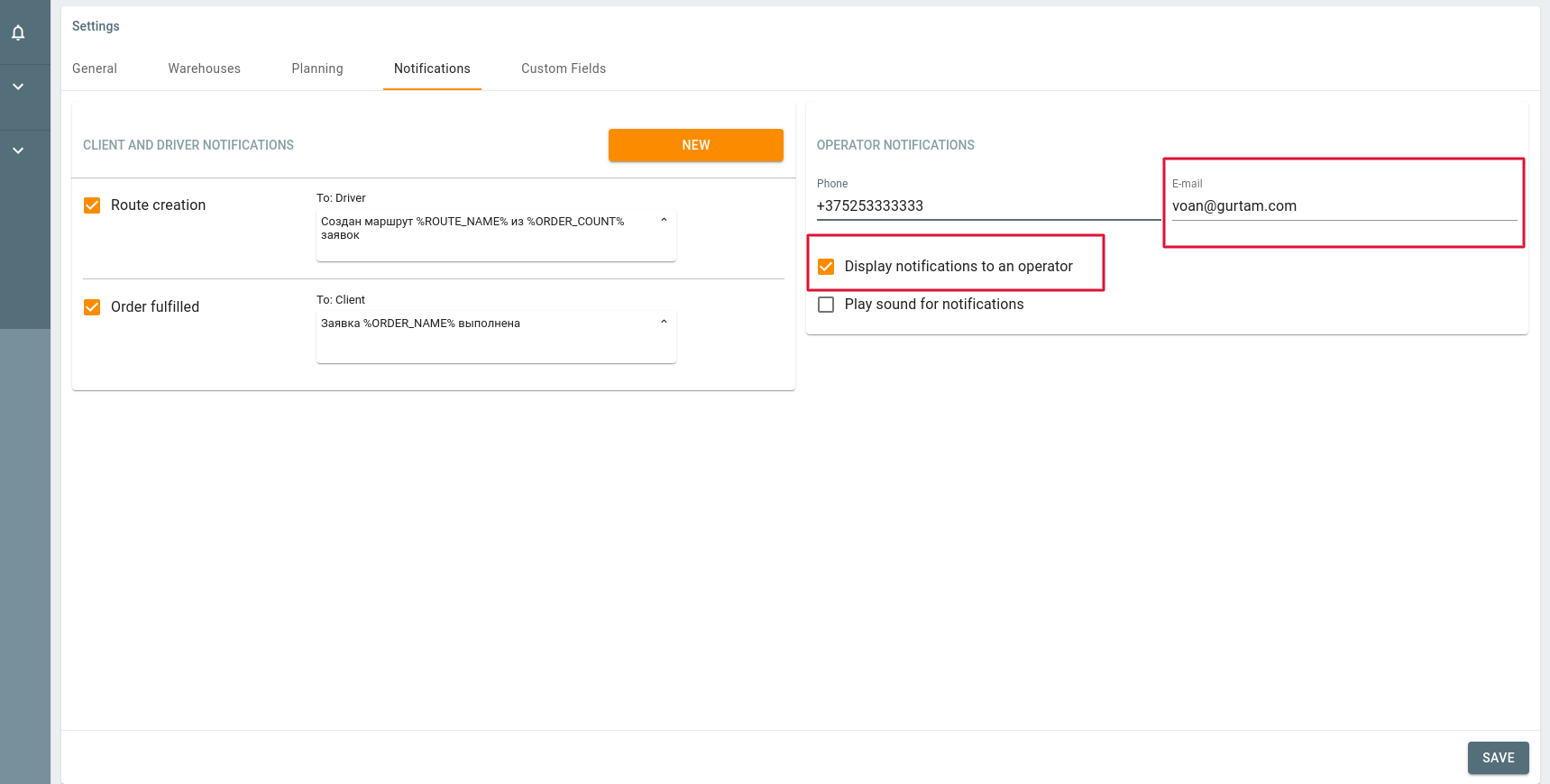This screenshot has height=784, width=1550.
Task: Expand the second sidebar chevron
Action: 18,150
